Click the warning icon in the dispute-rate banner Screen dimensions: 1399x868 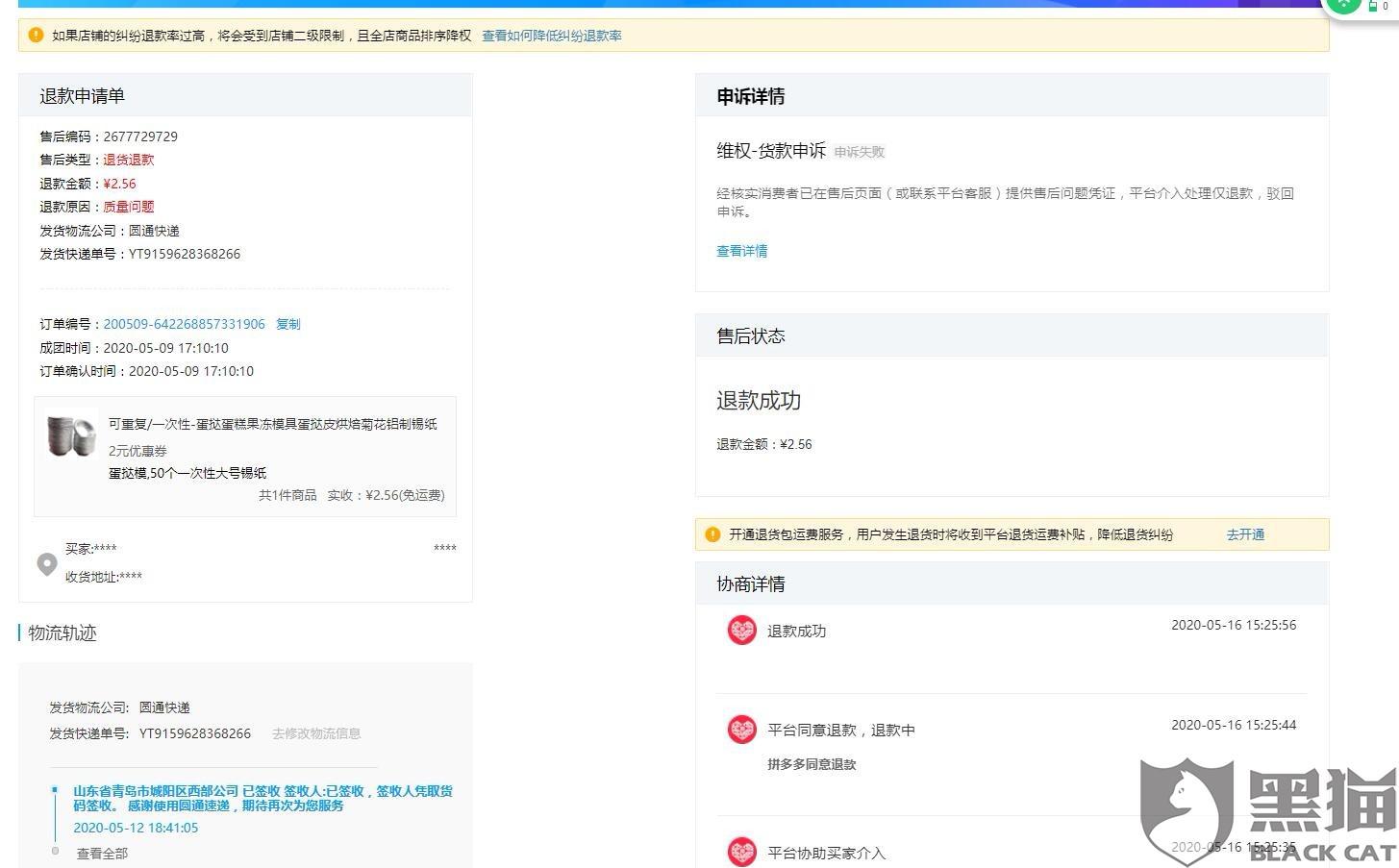[x=36, y=36]
